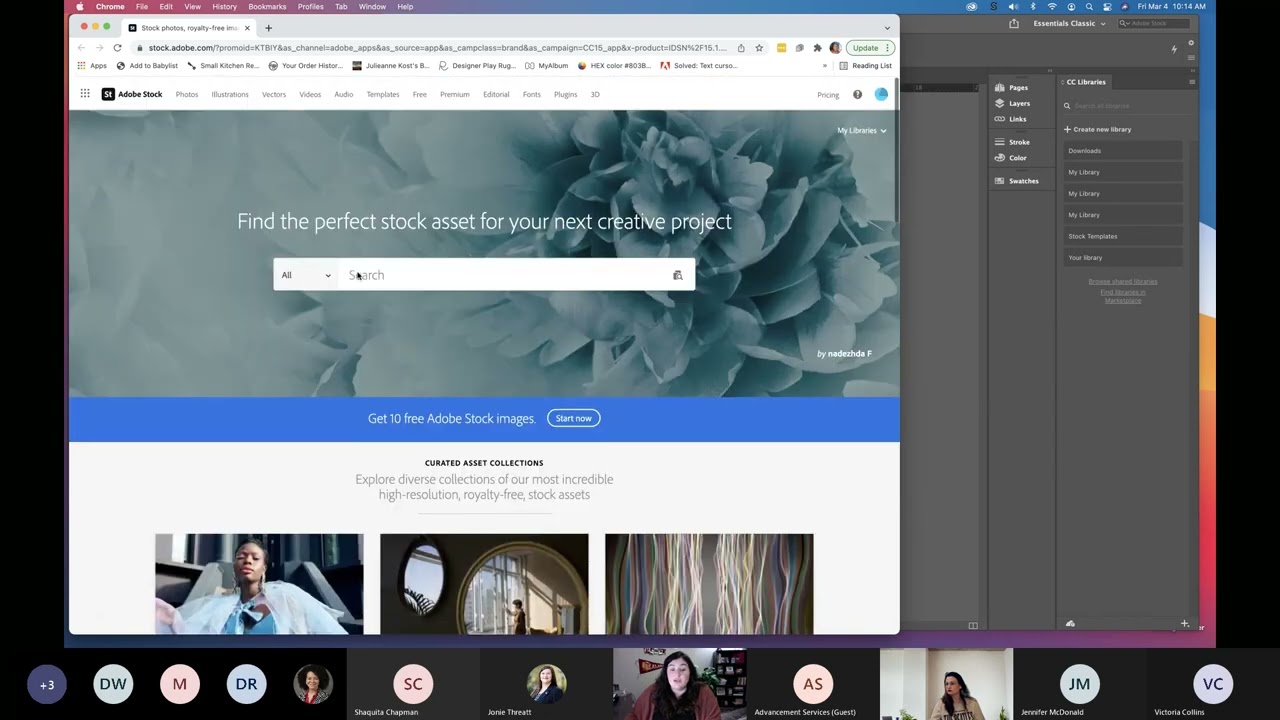Open the Stroke panel
Image resolution: width=1280 pixels, height=720 pixels.
point(1018,142)
